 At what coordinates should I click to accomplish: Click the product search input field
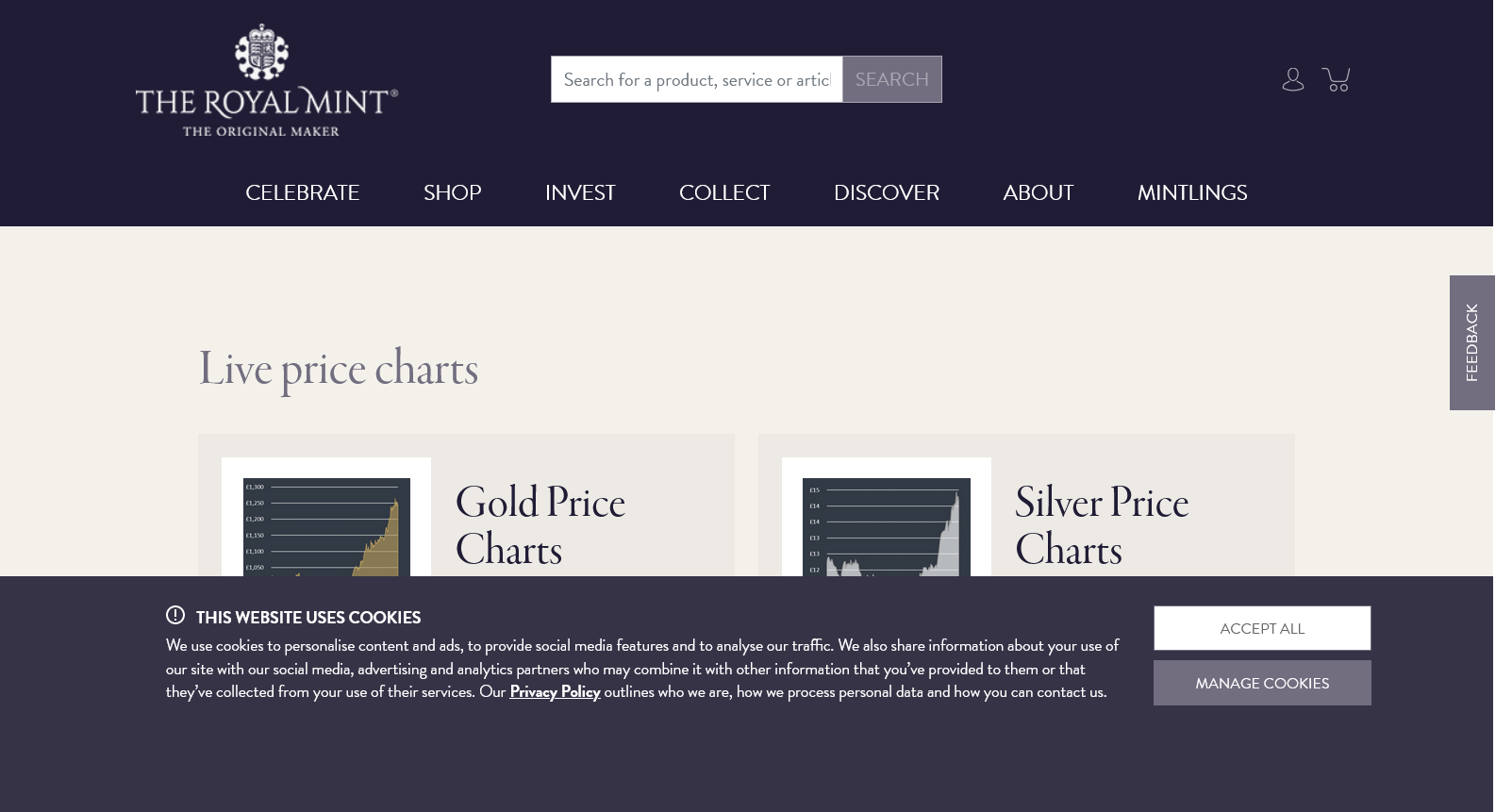tap(696, 79)
